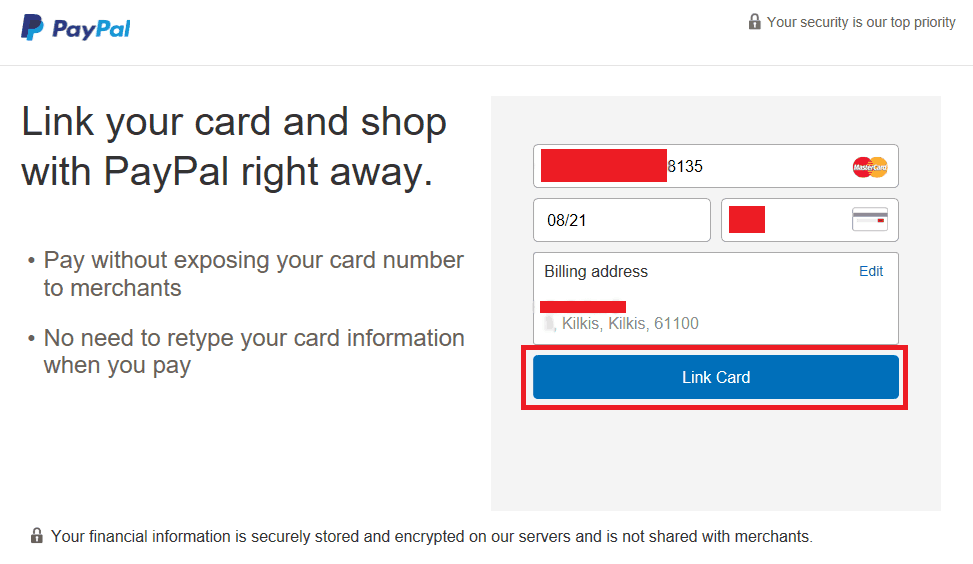Viewport: 973px width, 564px height.
Task: Click 'Your security is our top priority' text
Action: (x=861, y=22)
